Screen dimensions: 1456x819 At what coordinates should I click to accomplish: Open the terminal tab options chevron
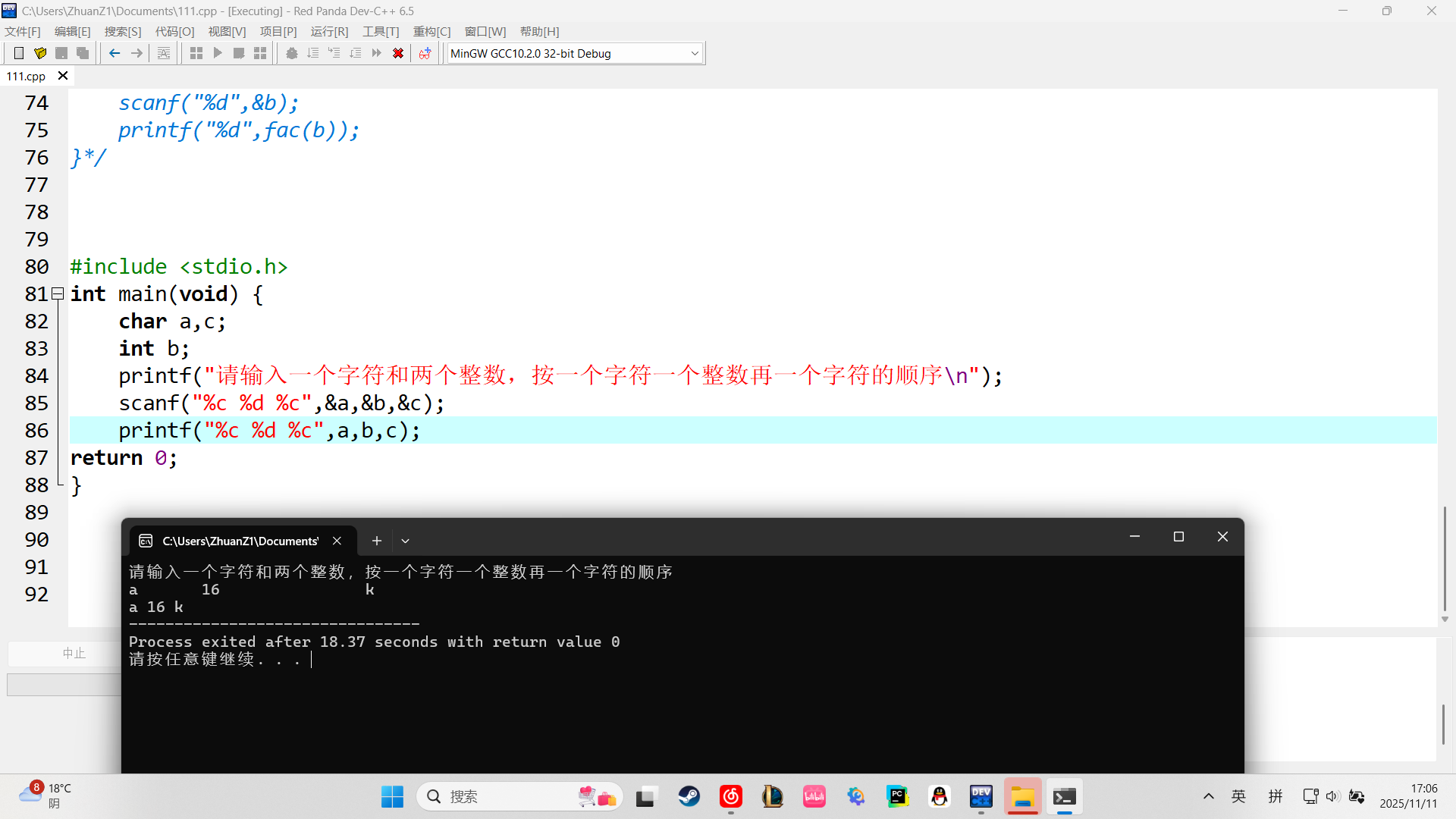pos(405,540)
